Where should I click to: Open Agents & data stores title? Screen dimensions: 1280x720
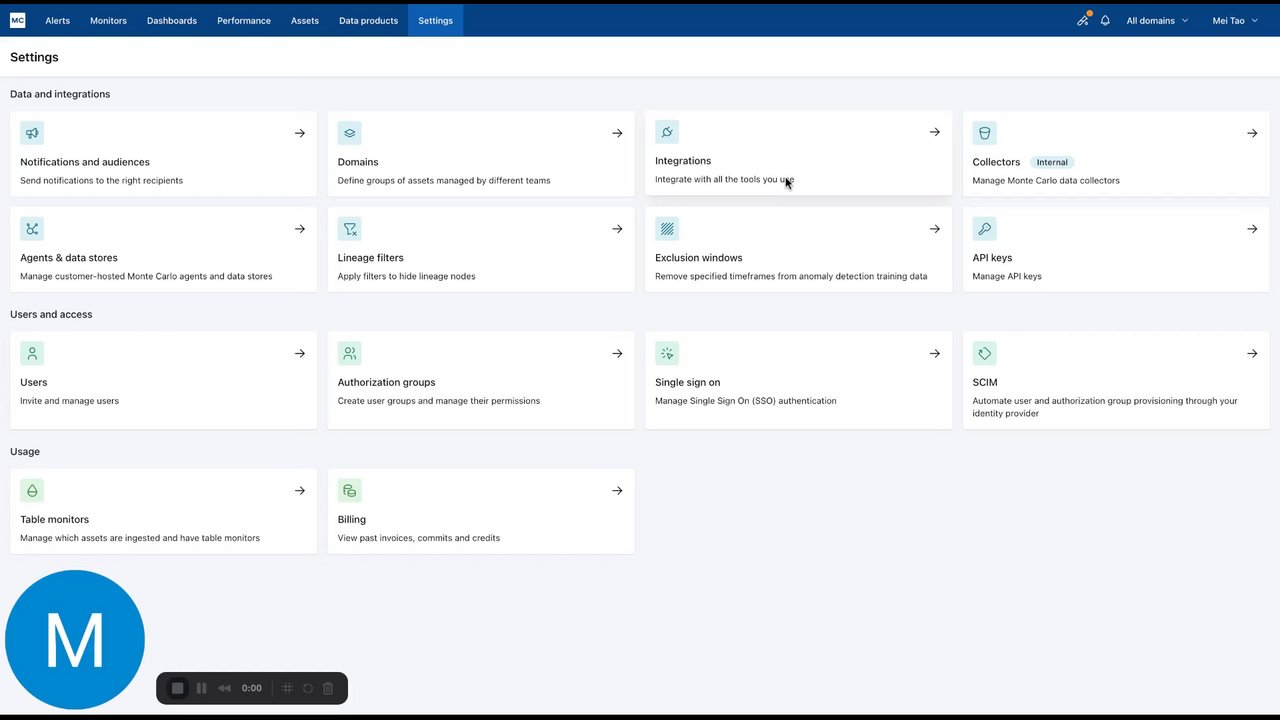(x=69, y=258)
